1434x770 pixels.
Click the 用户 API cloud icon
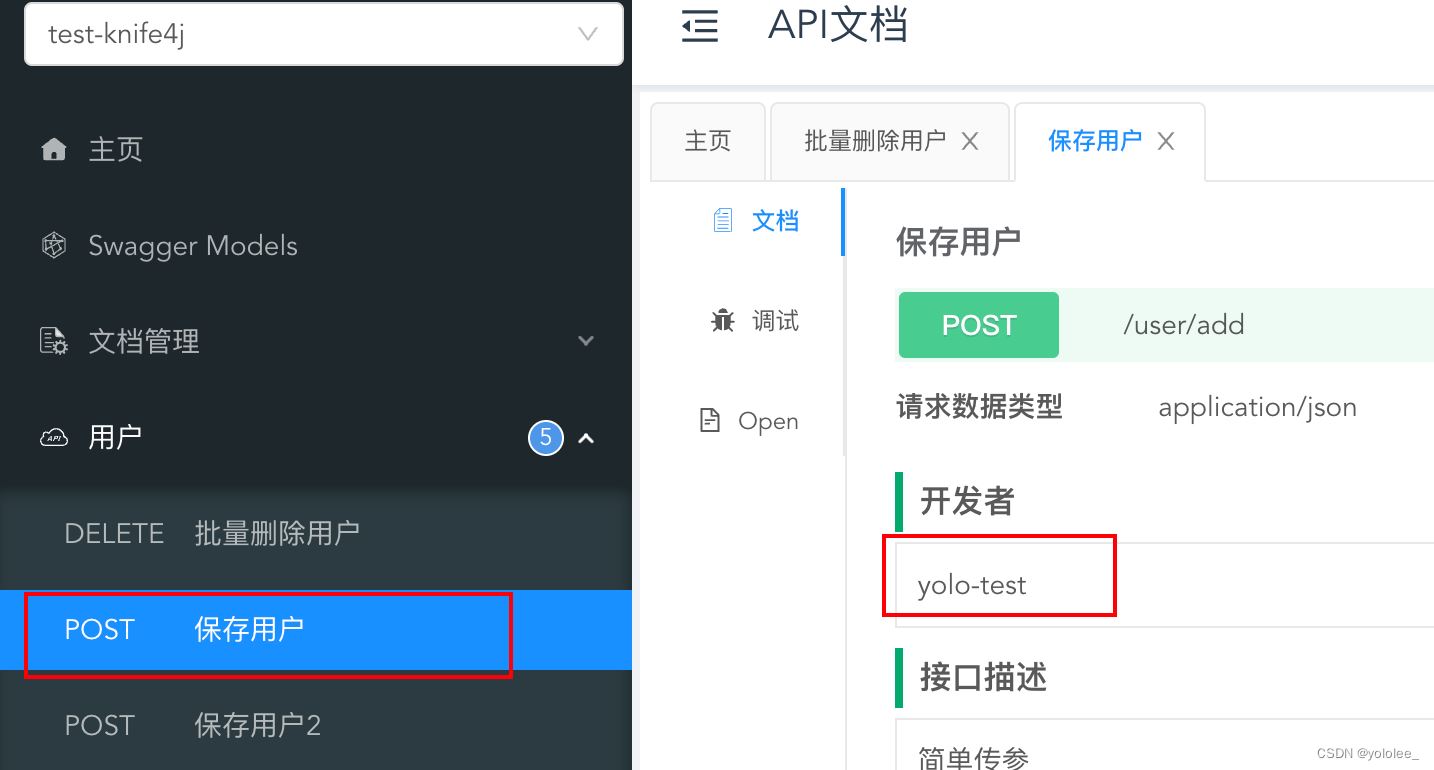coord(54,438)
